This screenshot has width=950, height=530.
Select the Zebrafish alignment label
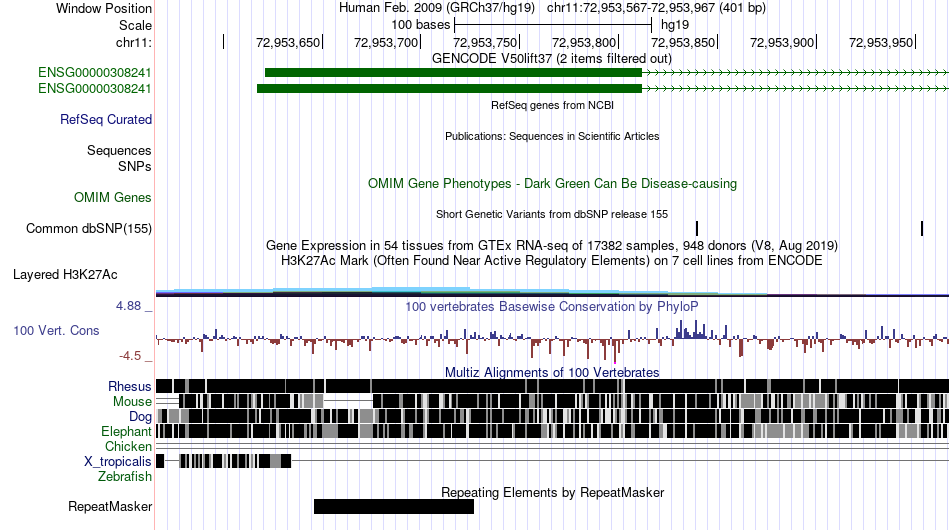click(x=125, y=477)
